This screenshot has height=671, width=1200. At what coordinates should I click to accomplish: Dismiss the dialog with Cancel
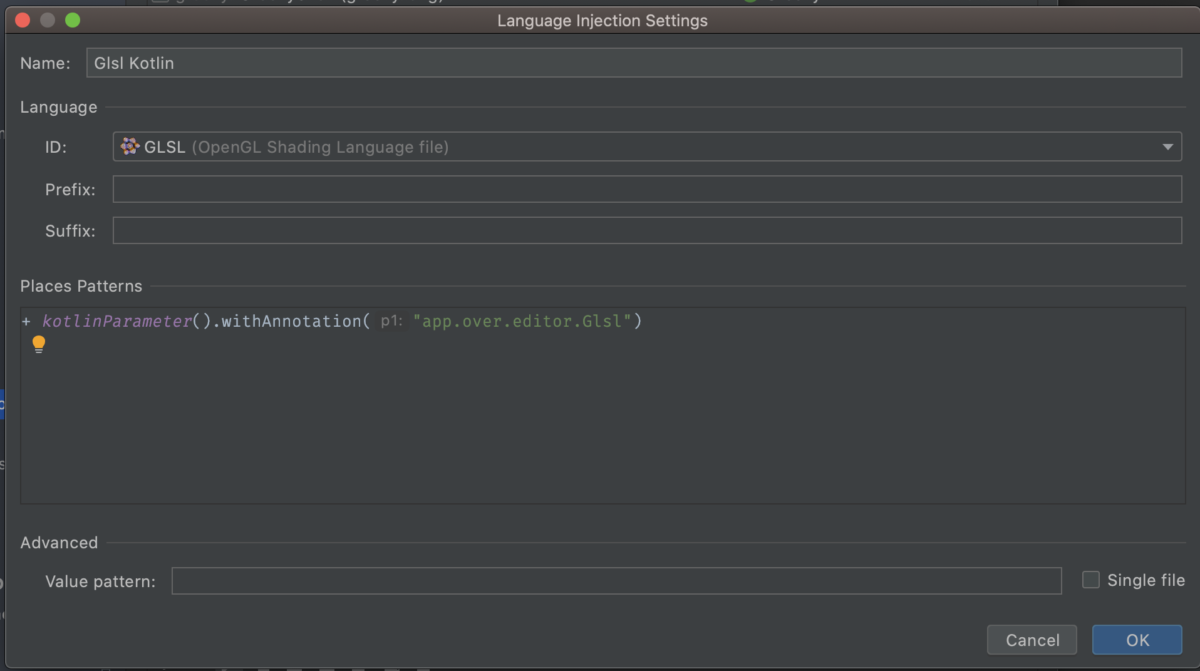tap(1032, 639)
